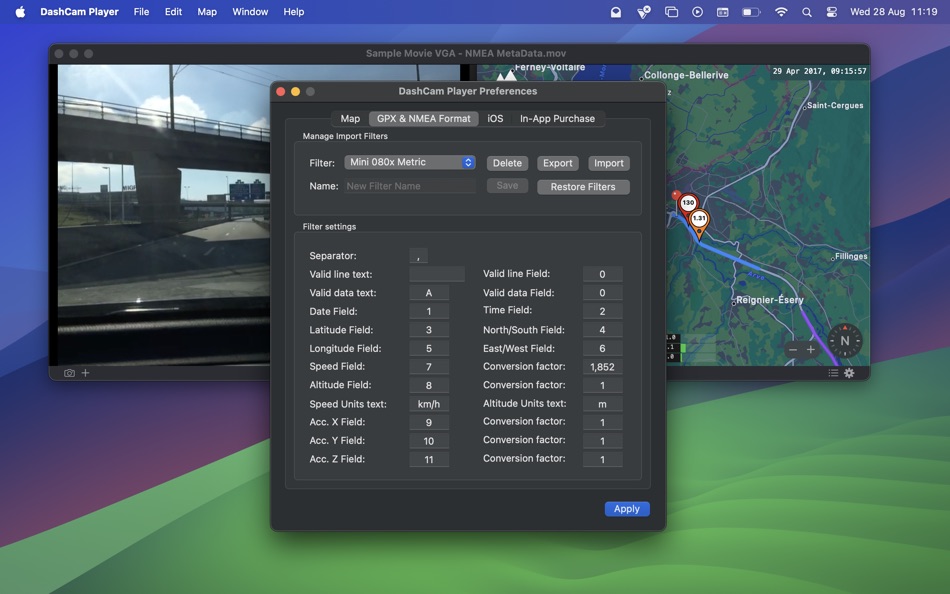
Task: Click the Restore Filters button
Action: [x=583, y=187]
